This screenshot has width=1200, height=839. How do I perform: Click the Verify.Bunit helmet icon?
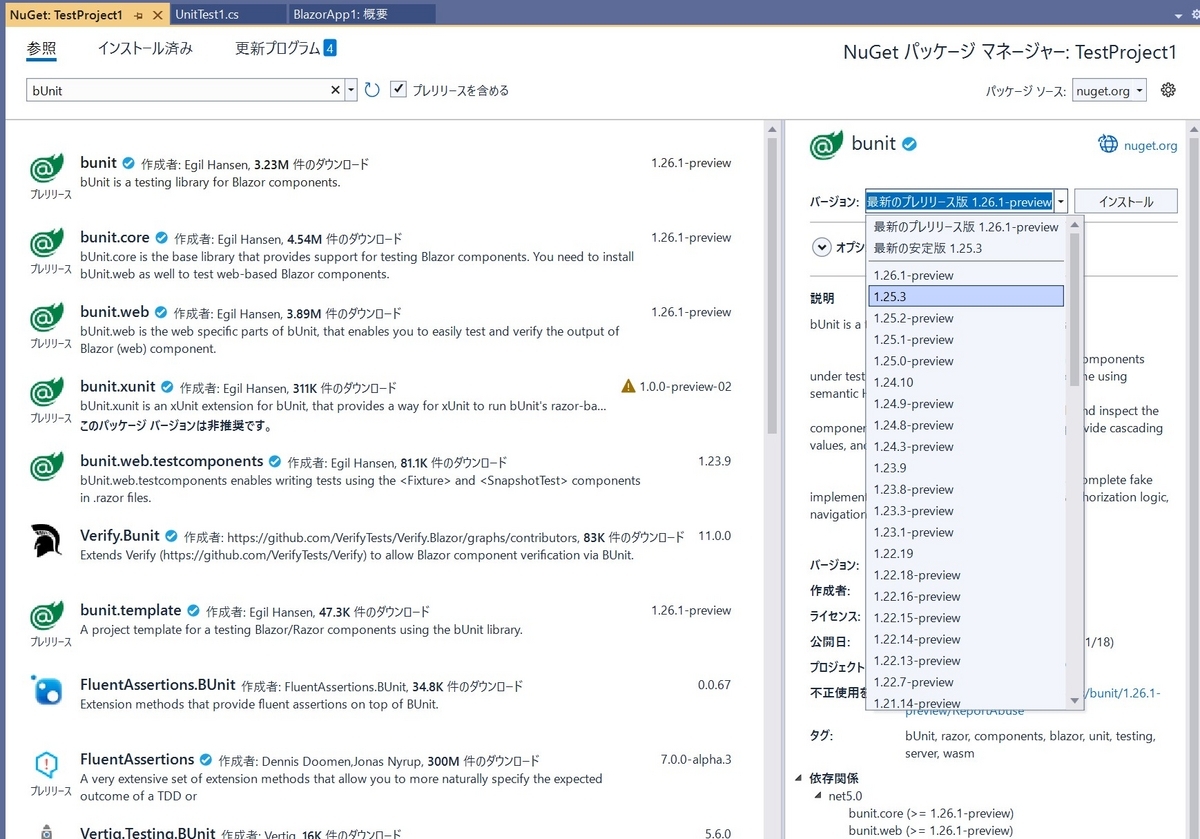point(47,541)
